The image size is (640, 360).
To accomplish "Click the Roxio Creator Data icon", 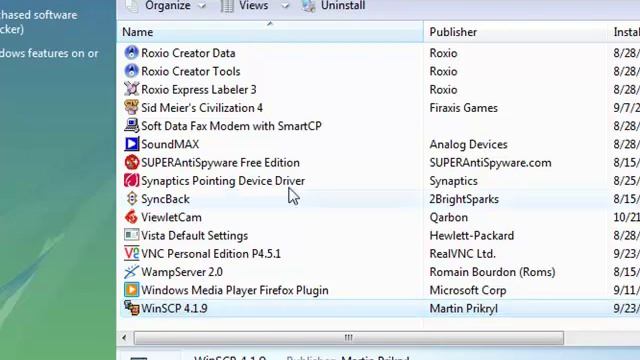I will pyautogui.click(x=131, y=53).
